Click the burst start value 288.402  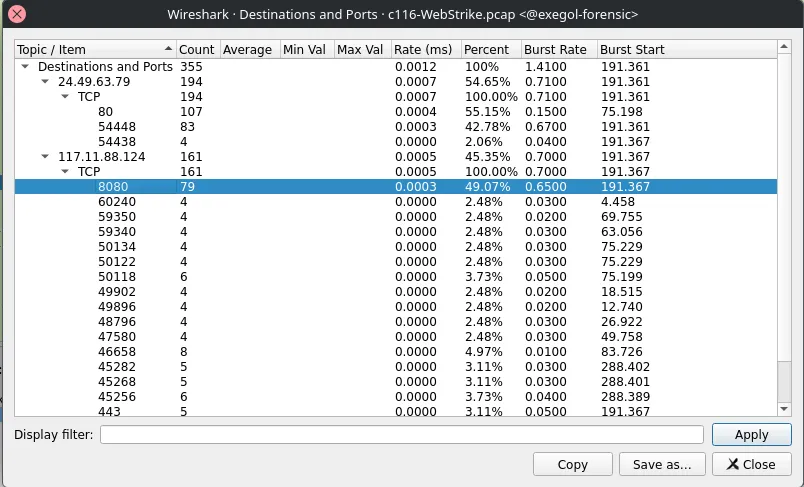625,367
